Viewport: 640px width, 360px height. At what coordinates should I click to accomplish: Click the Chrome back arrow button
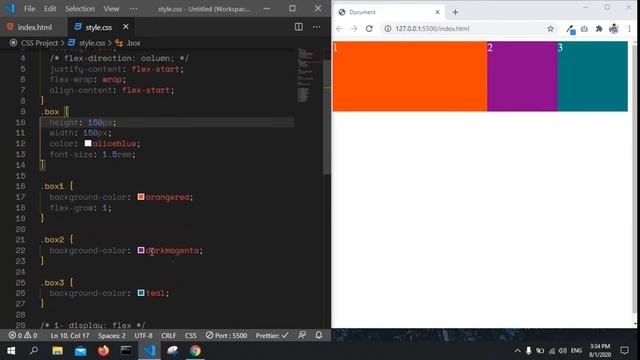coord(339,29)
